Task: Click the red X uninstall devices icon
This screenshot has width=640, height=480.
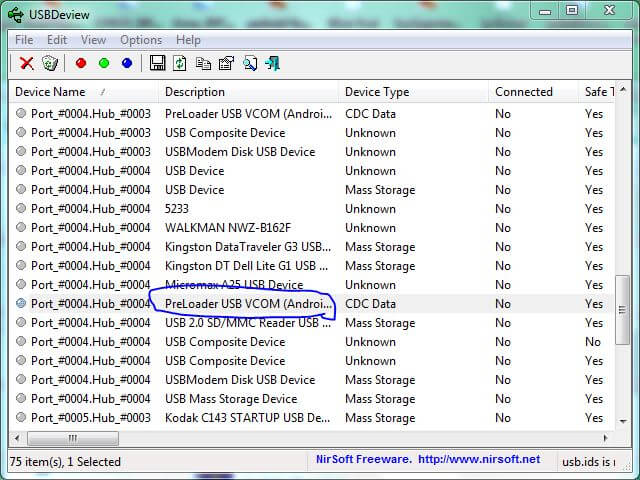Action: (26, 63)
